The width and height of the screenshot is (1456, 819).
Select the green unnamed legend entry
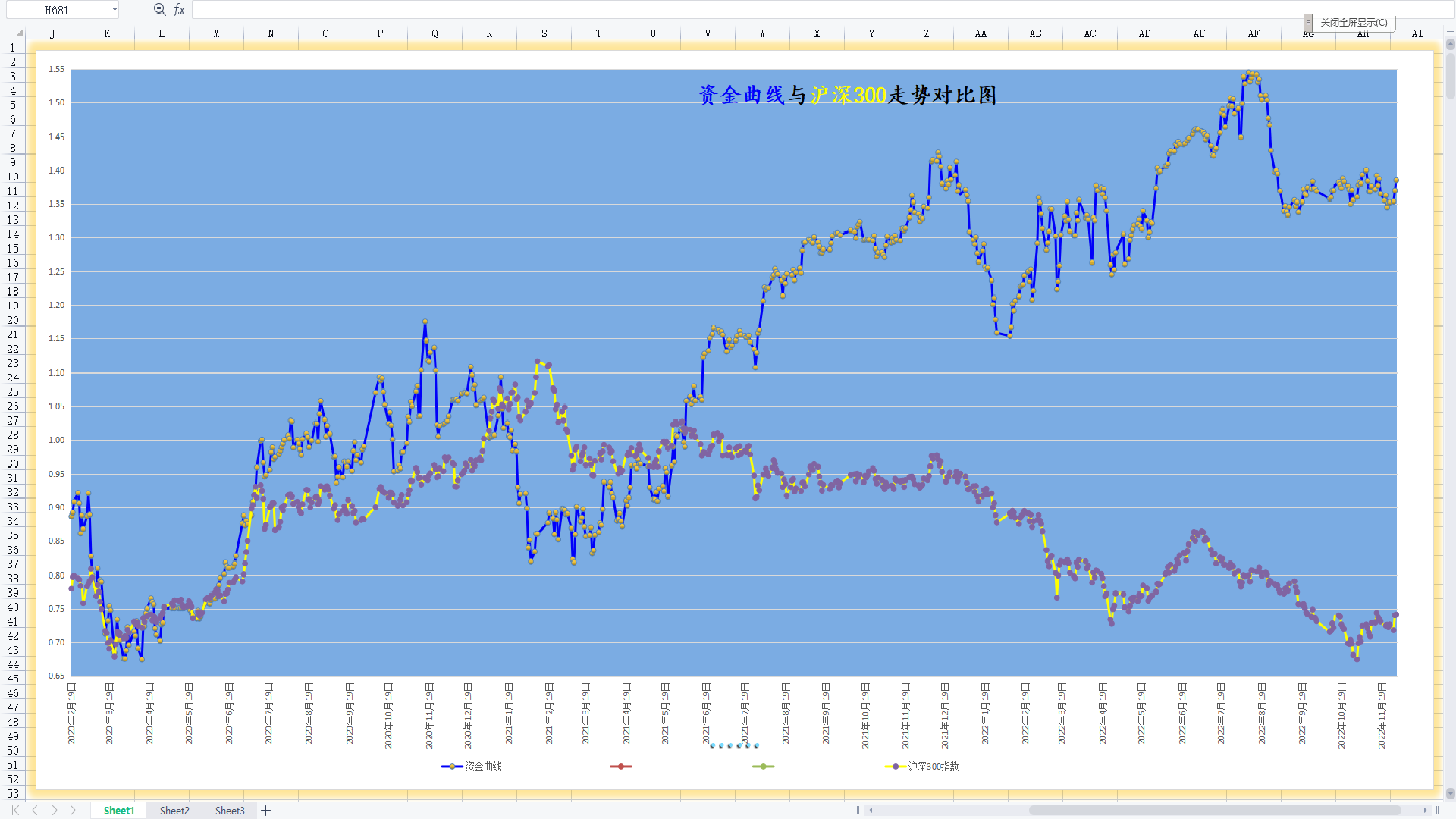tap(763, 767)
